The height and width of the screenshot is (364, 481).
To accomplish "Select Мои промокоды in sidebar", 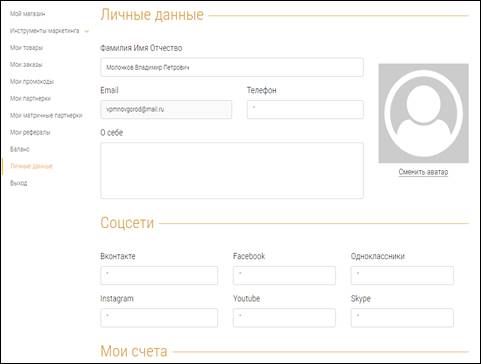I will coord(32,82).
